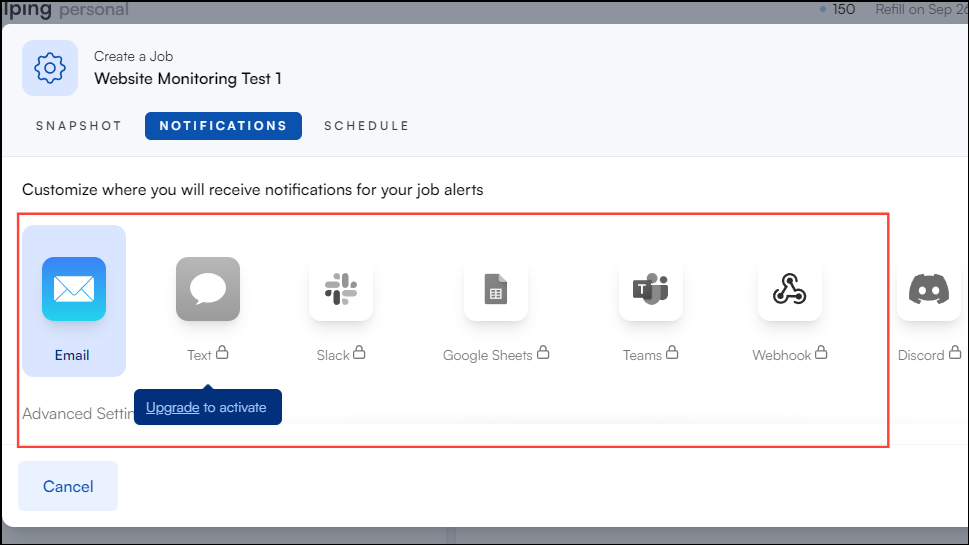Image resolution: width=969 pixels, height=545 pixels.
Task: Click the Webhook label text
Action: [x=781, y=355]
